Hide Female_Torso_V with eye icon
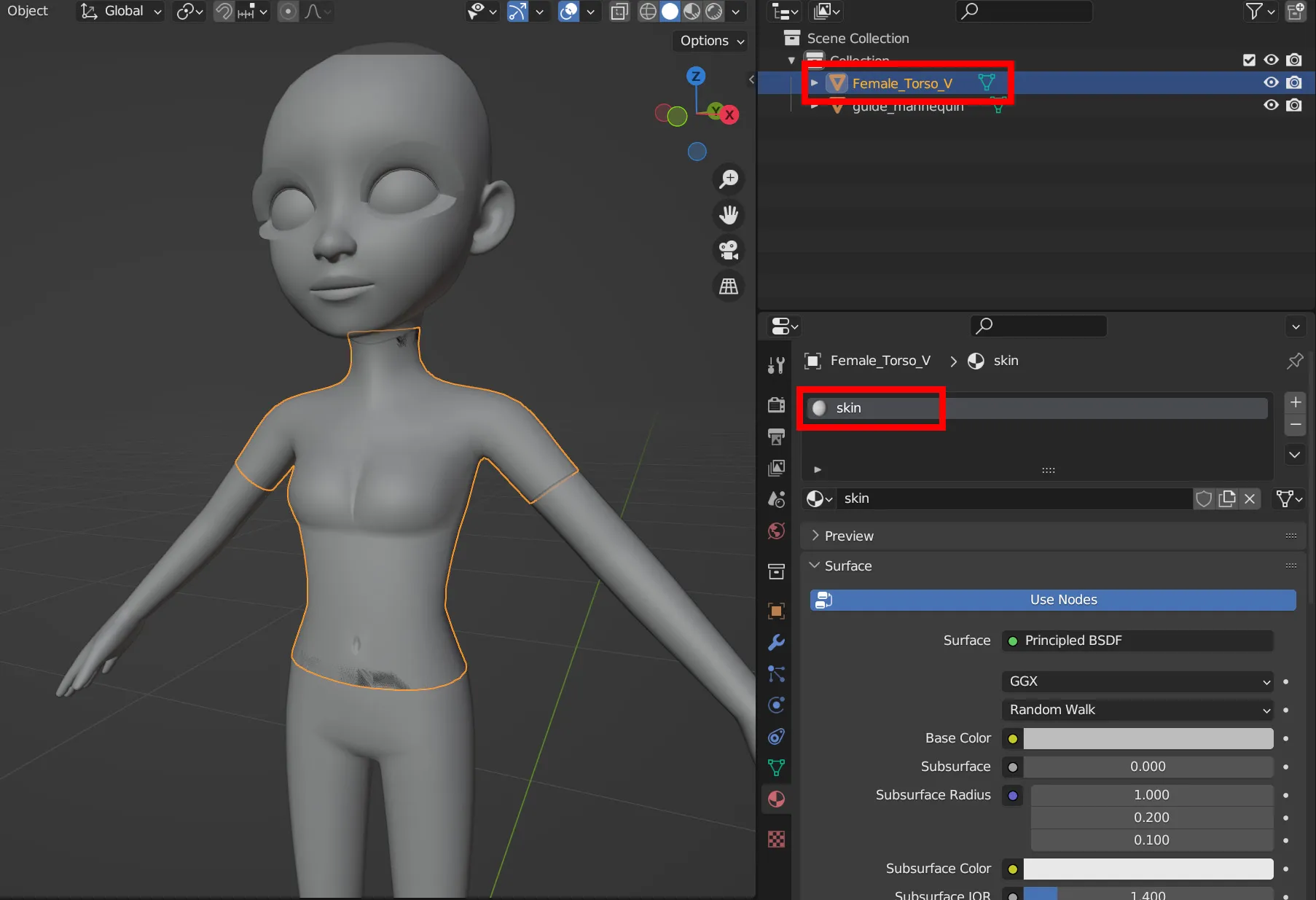Image resolution: width=1316 pixels, height=900 pixels. [x=1271, y=82]
